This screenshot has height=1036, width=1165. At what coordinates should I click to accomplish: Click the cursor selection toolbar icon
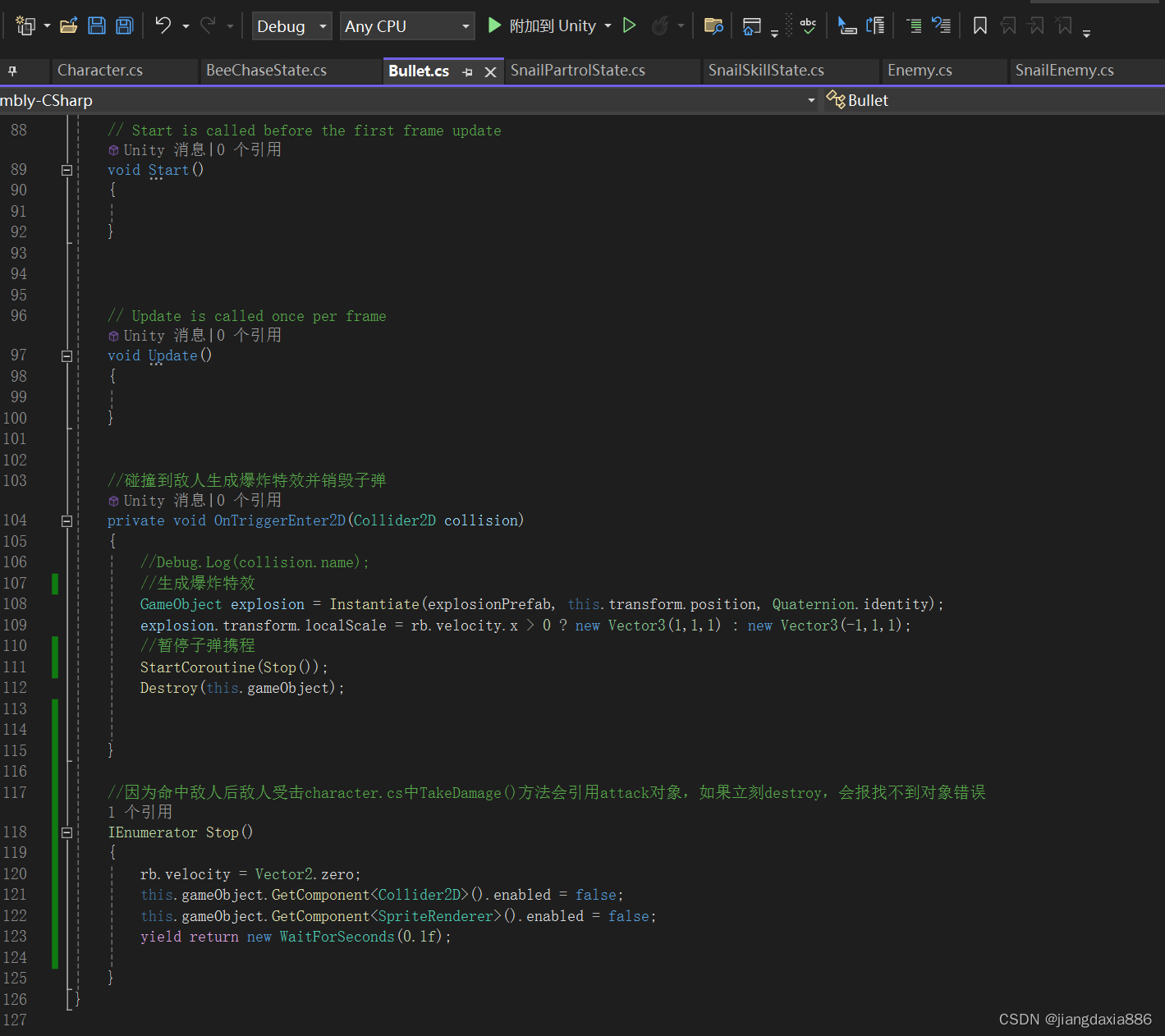click(847, 26)
